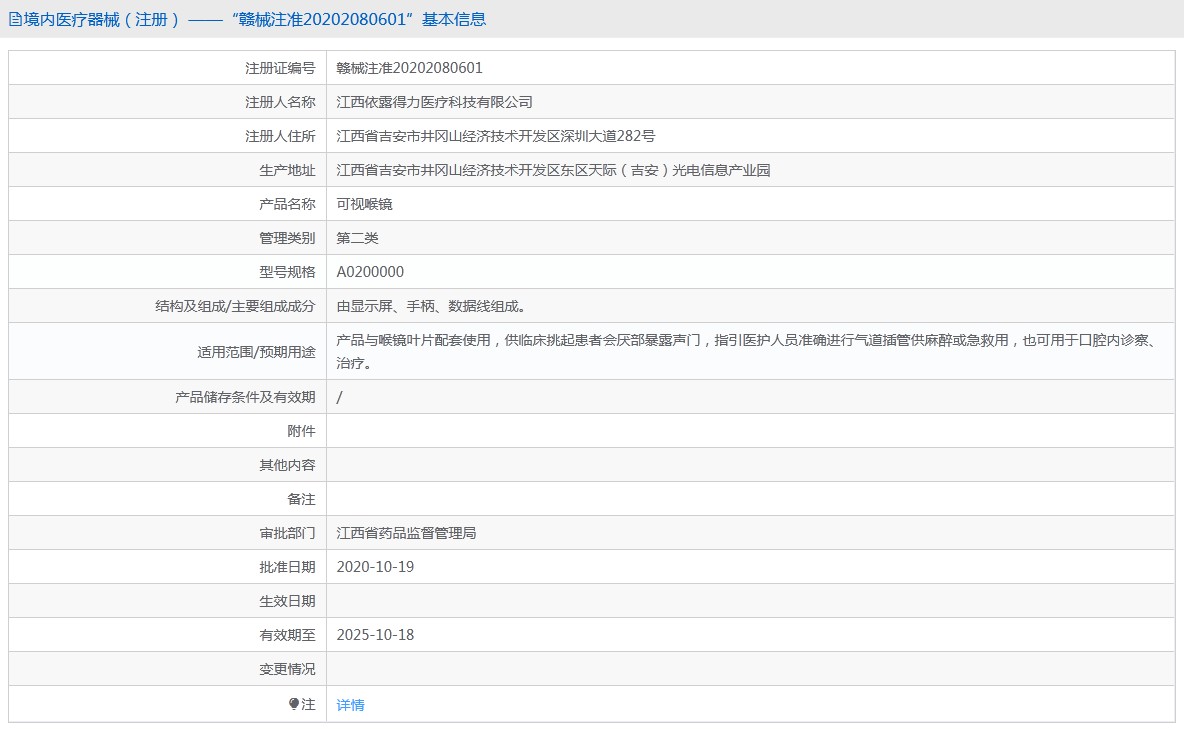Select the product name 可视喉镜
Screen dimensions: 1184x729
[x=365, y=204]
